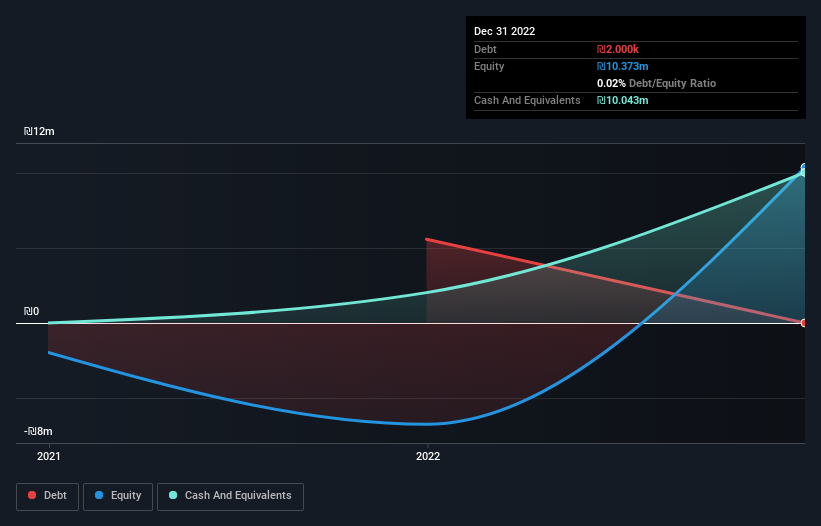Toggle the Equity legend button
This screenshot has width=821, height=526.
[x=118, y=496]
